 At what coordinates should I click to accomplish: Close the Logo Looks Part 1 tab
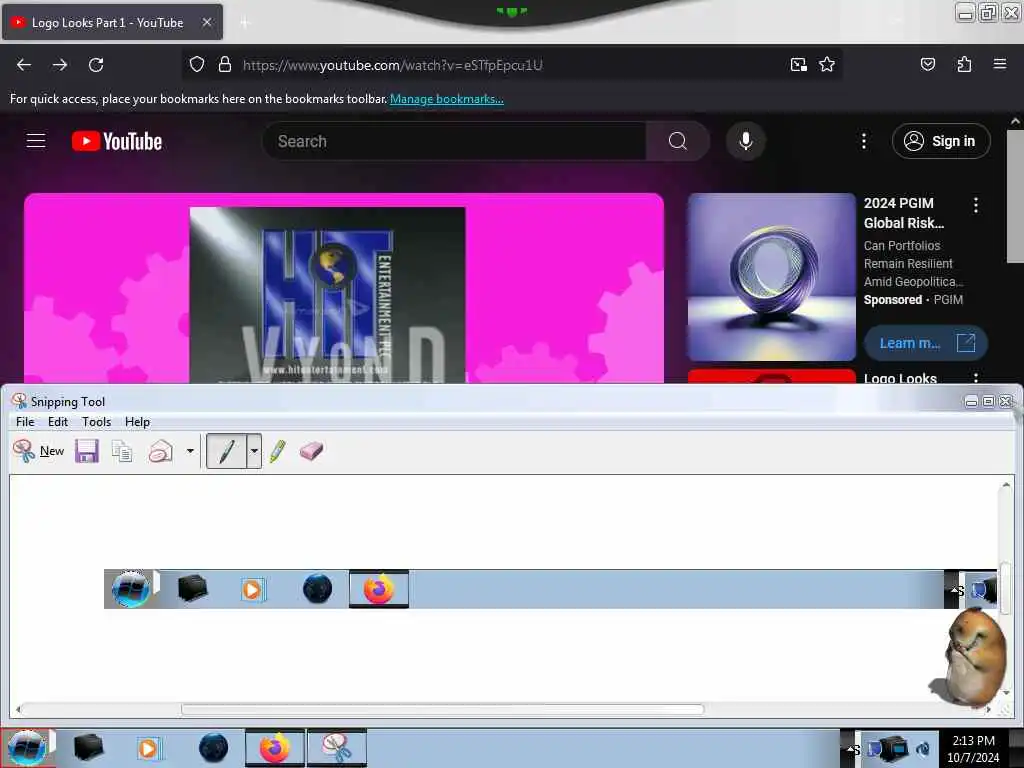206,23
